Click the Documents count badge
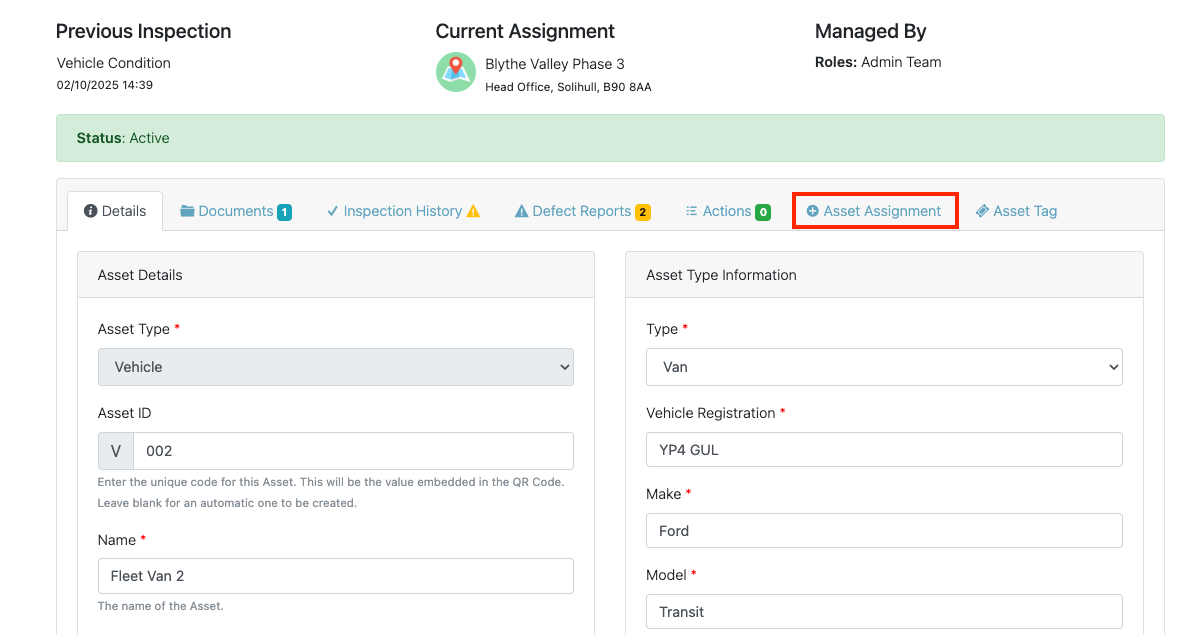 284,212
